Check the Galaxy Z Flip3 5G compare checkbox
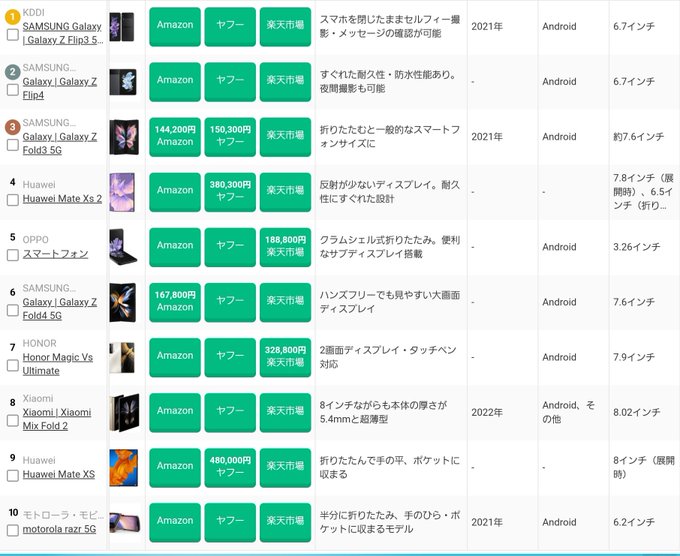This screenshot has width=680, height=556. pos(13,34)
